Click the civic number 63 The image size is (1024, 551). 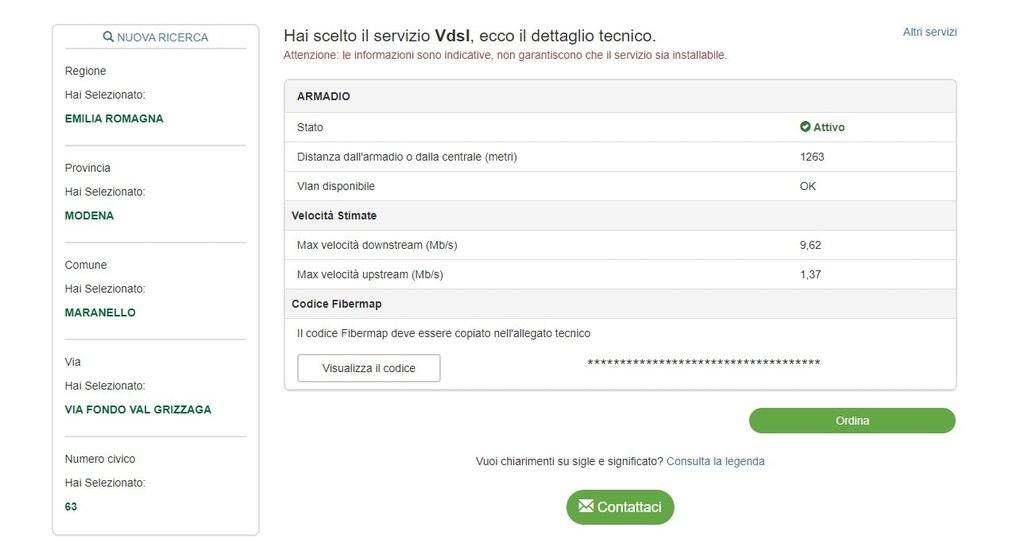[71, 506]
